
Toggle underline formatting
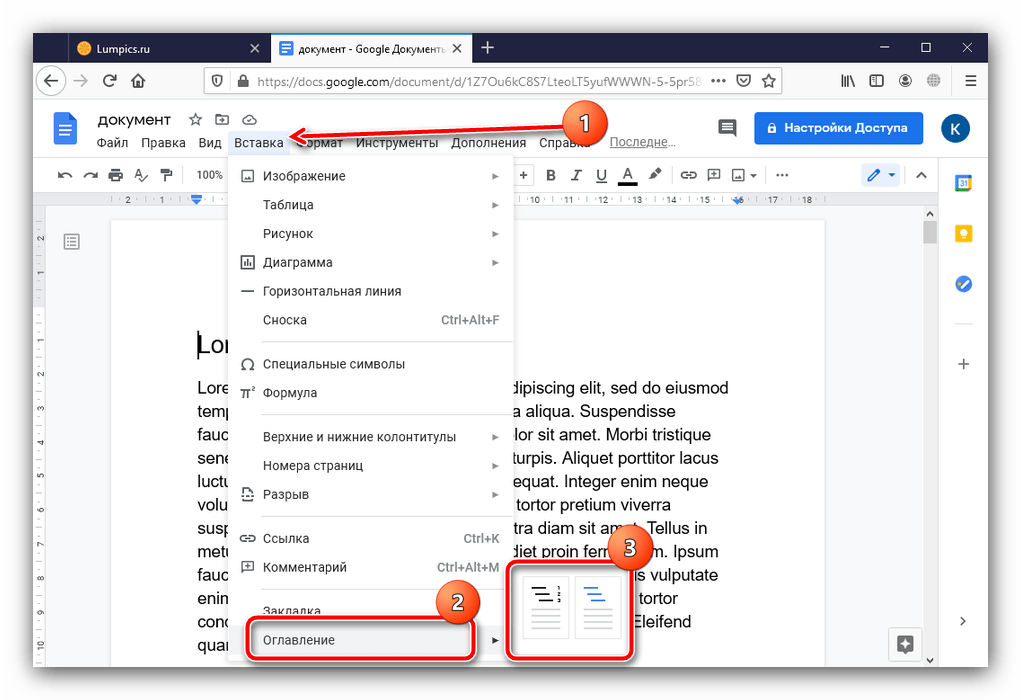point(601,175)
